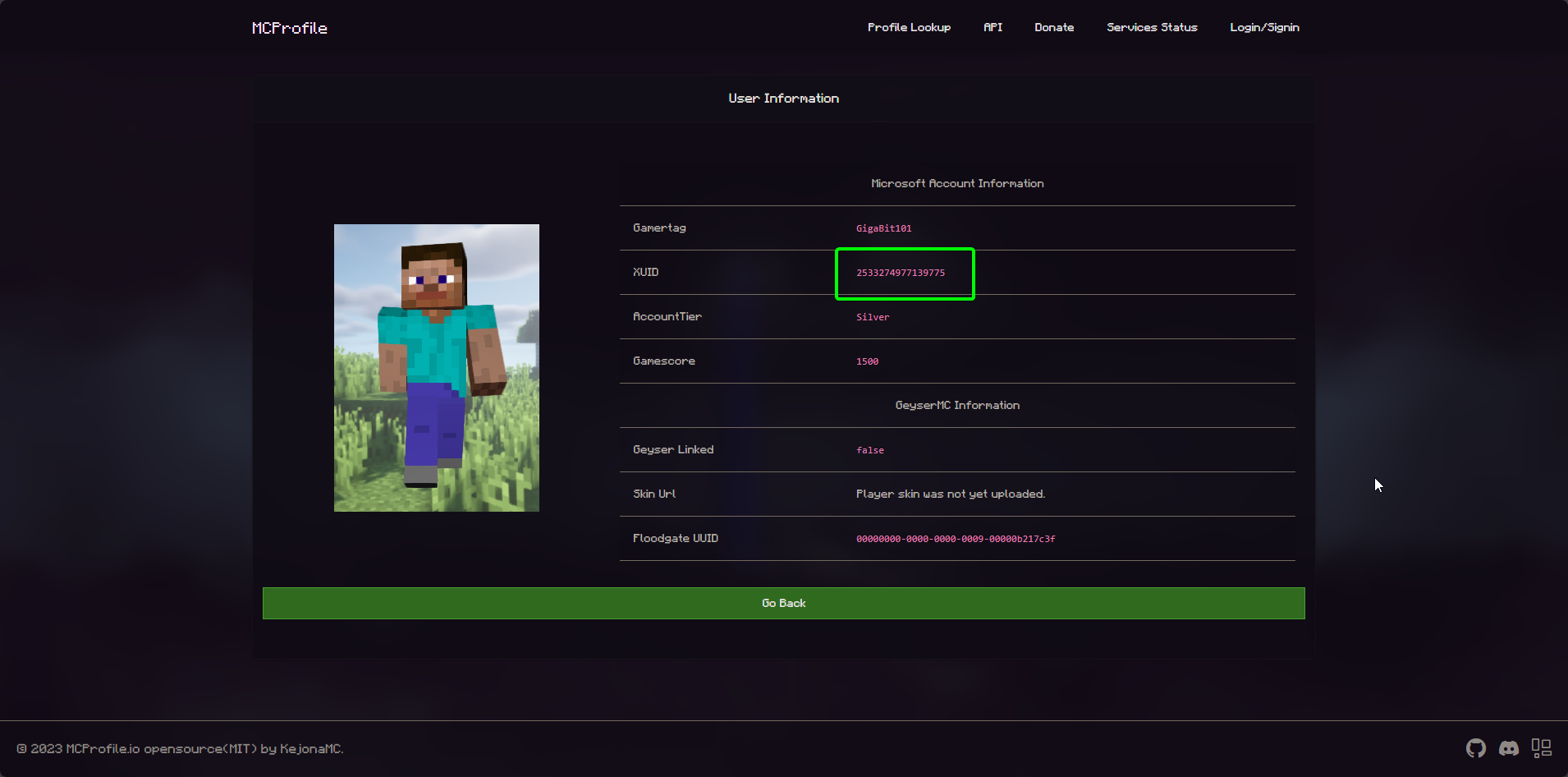
Task: Click the dashboard grid icon in footer
Action: [x=1542, y=748]
